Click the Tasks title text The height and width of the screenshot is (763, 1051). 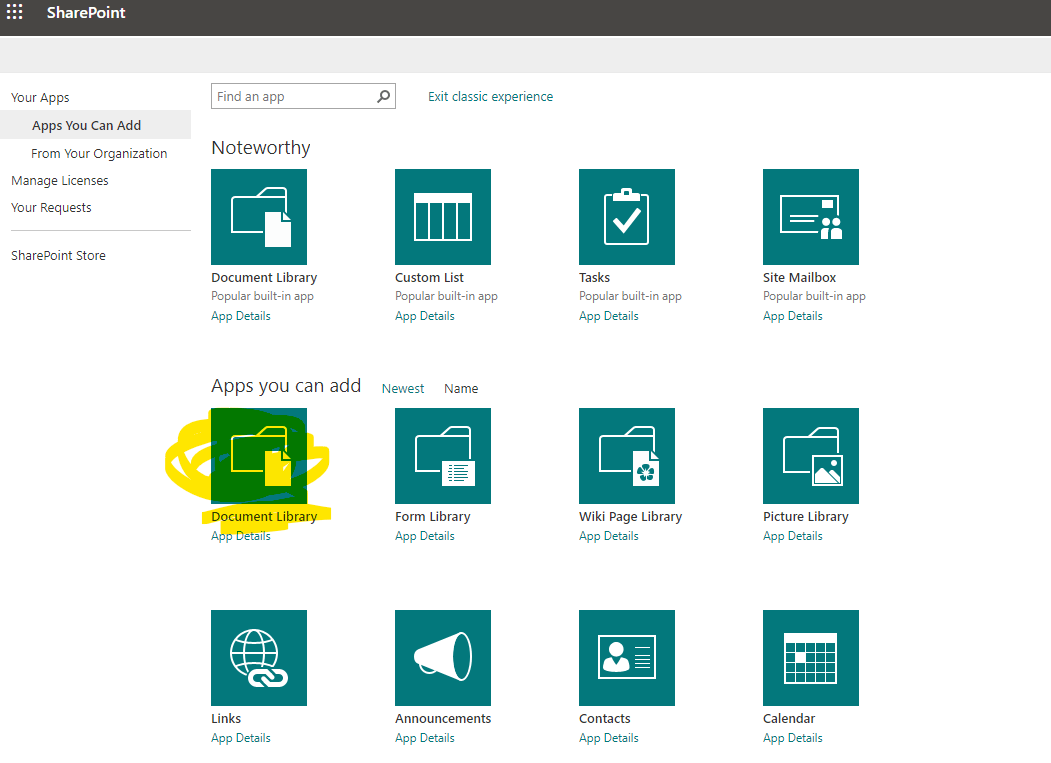pos(595,278)
